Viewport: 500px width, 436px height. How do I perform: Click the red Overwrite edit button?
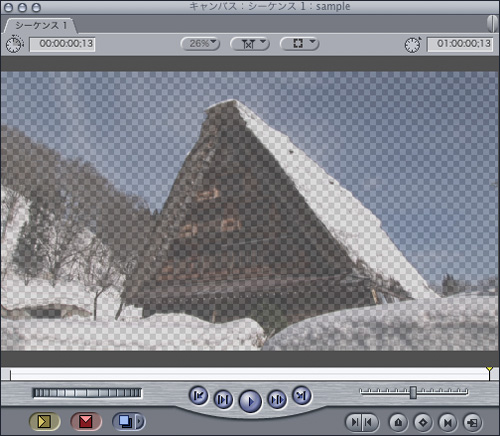click(x=86, y=422)
